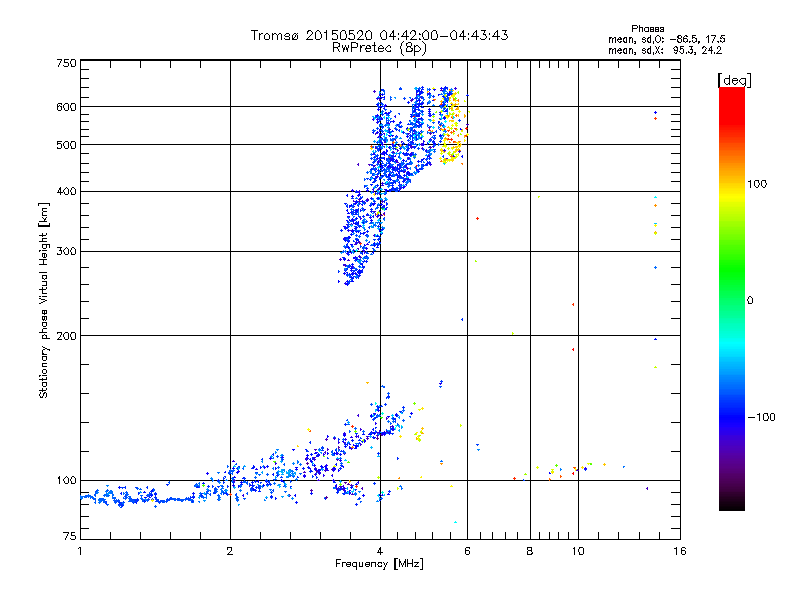Screen dimensions: 800x600
Task: Click the x-axis label '1'
Action: (x=80, y=551)
